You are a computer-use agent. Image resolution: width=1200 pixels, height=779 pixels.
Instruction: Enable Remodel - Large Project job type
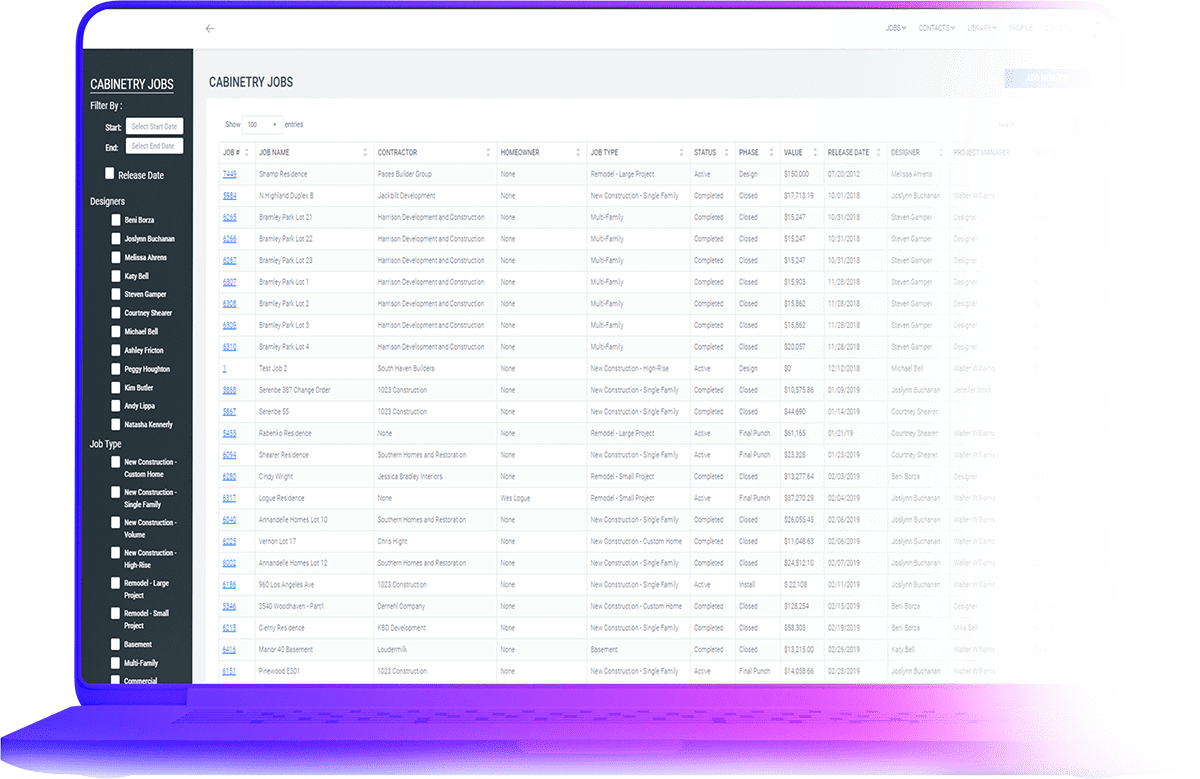tap(116, 583)
